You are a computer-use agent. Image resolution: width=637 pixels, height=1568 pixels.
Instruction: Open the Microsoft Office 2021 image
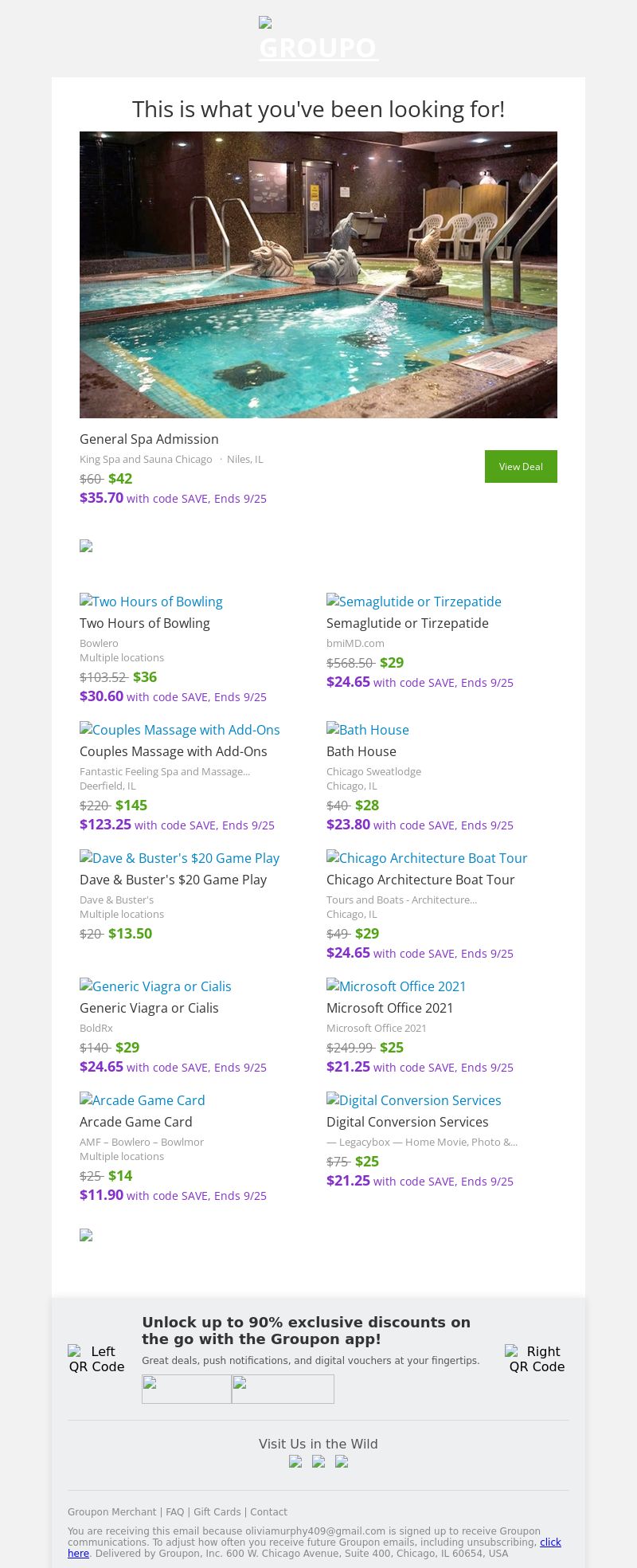[397, 986]
